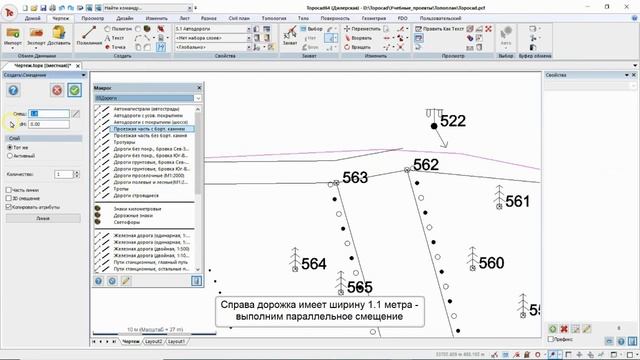Screen dimensions: 640x360
Task: Open the Дизайн ribbon tab
Action: click(x=124, y=18)
